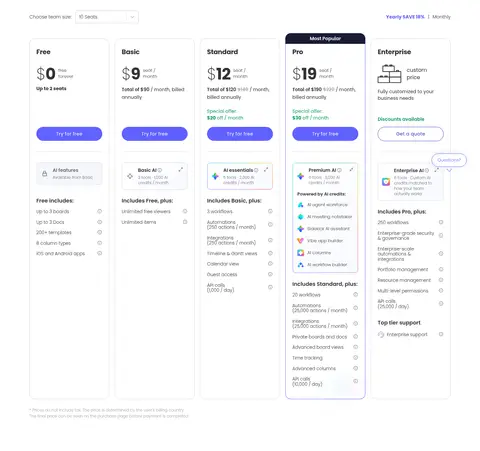Click Try for free under the Basic plan

[x=154, y=134]
